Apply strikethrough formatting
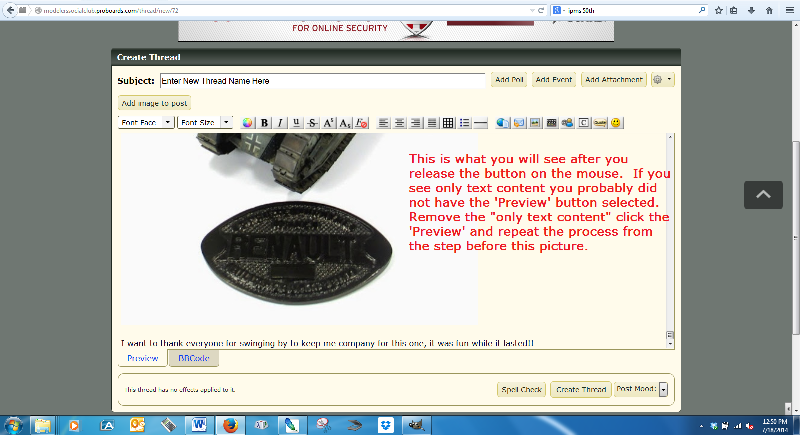The height and width of the screenshot is (435, 800). [312, 123]
